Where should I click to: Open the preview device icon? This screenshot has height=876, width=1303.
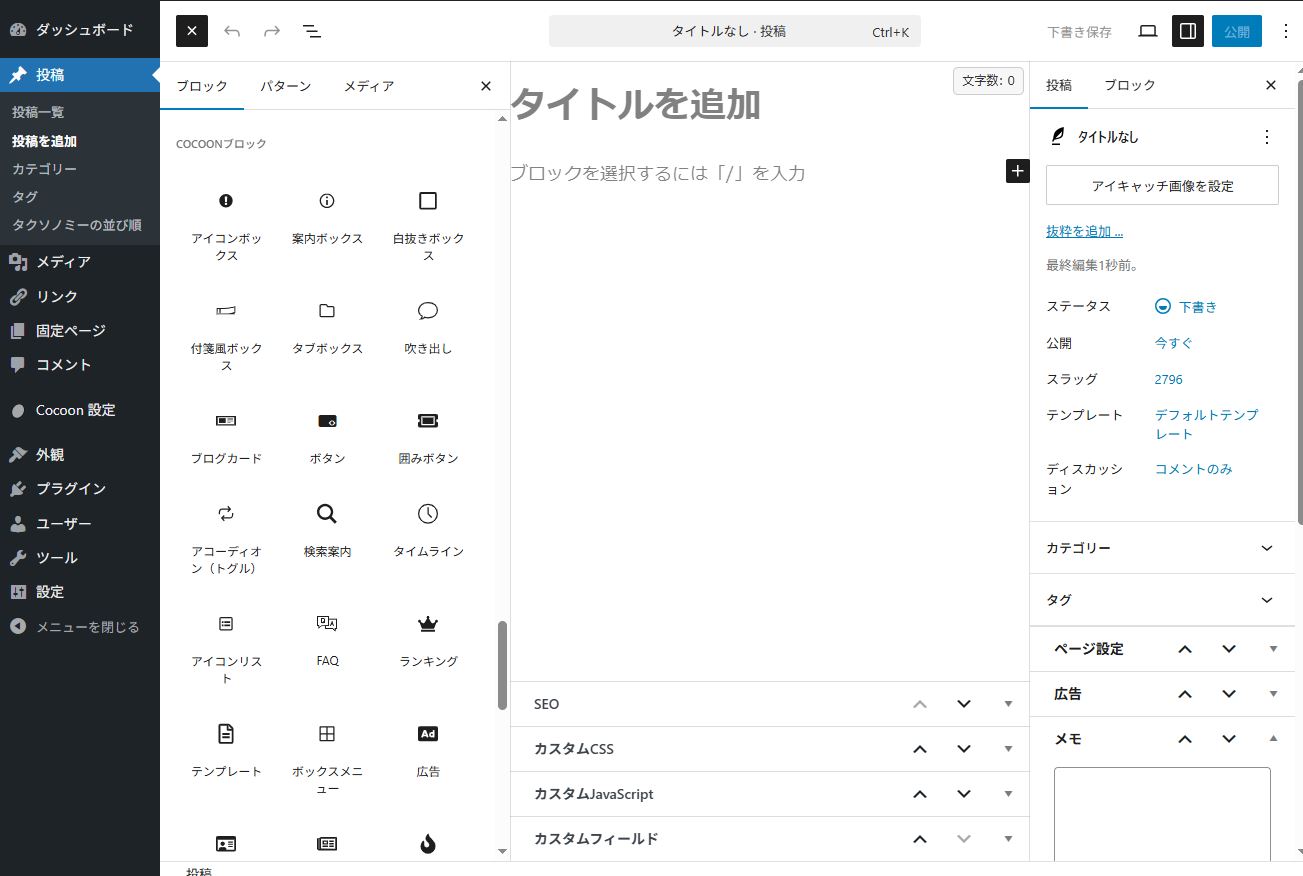point(1148,31)
